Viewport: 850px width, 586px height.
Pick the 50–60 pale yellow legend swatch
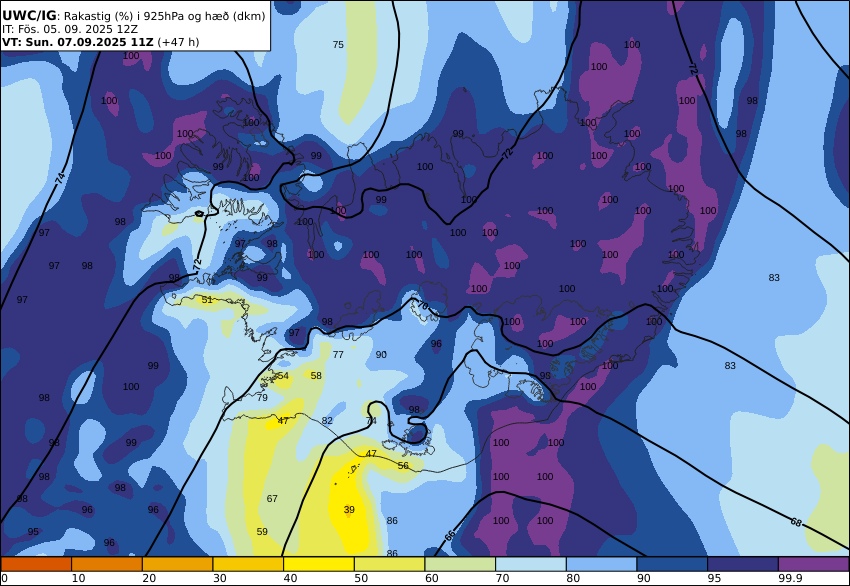click(x=389, y=564)
